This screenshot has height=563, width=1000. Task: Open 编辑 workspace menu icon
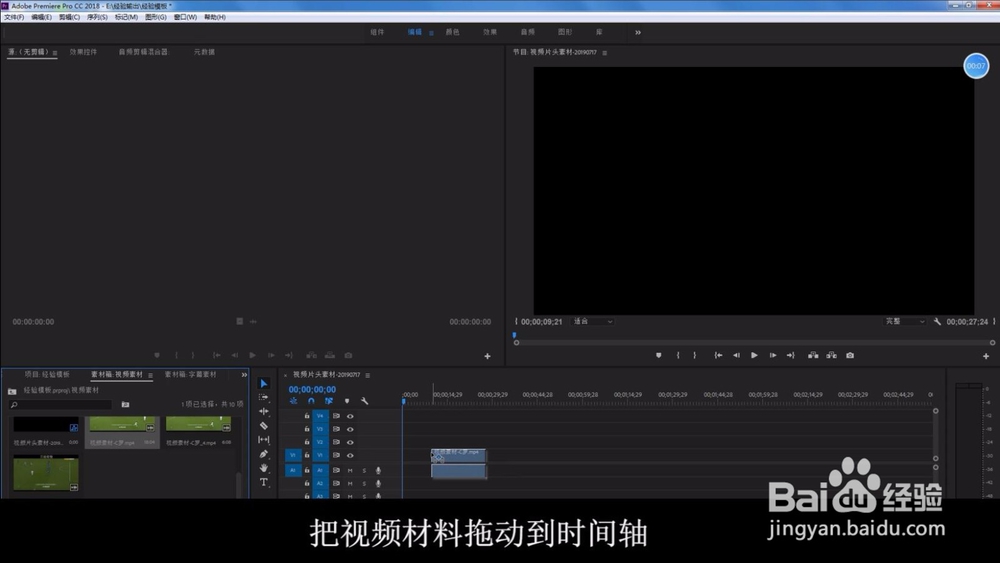pos(431,33)
